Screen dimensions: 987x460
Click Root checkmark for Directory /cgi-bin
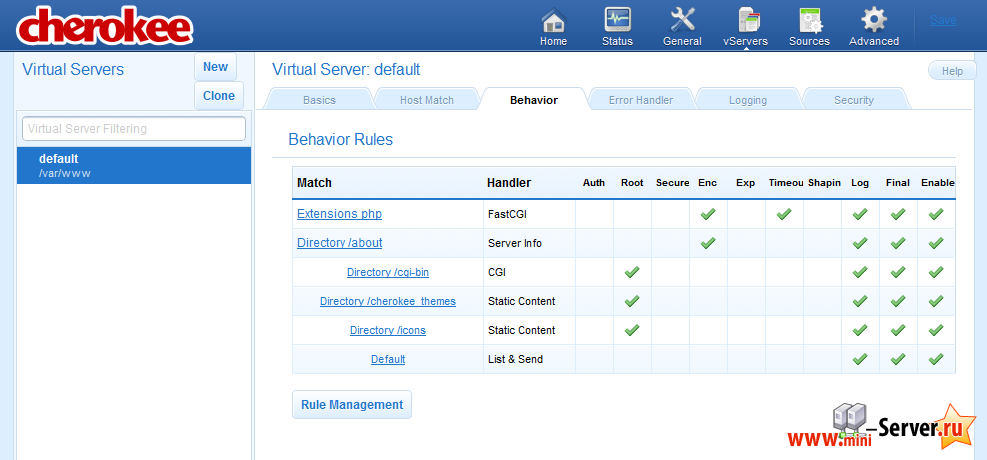pos(632,272)
